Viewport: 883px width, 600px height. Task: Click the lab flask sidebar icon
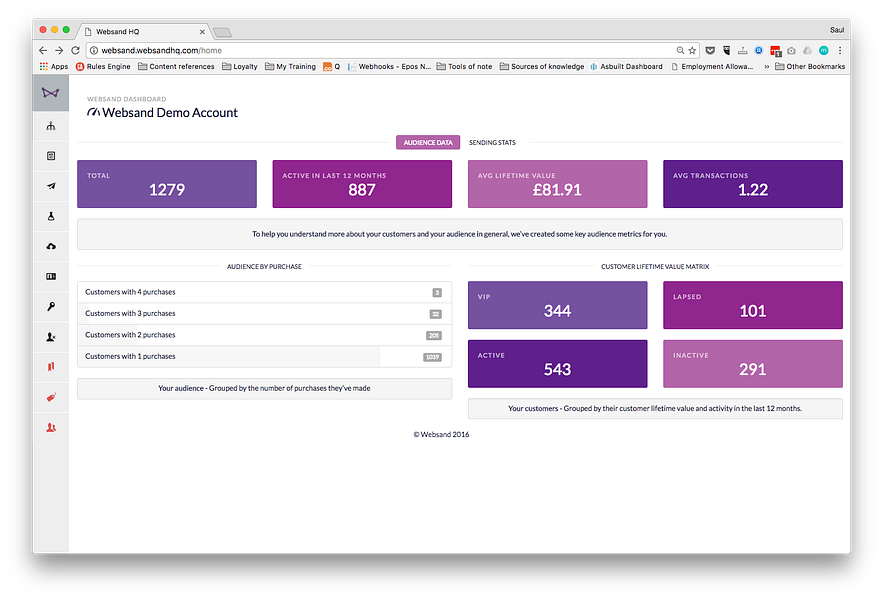51,216
